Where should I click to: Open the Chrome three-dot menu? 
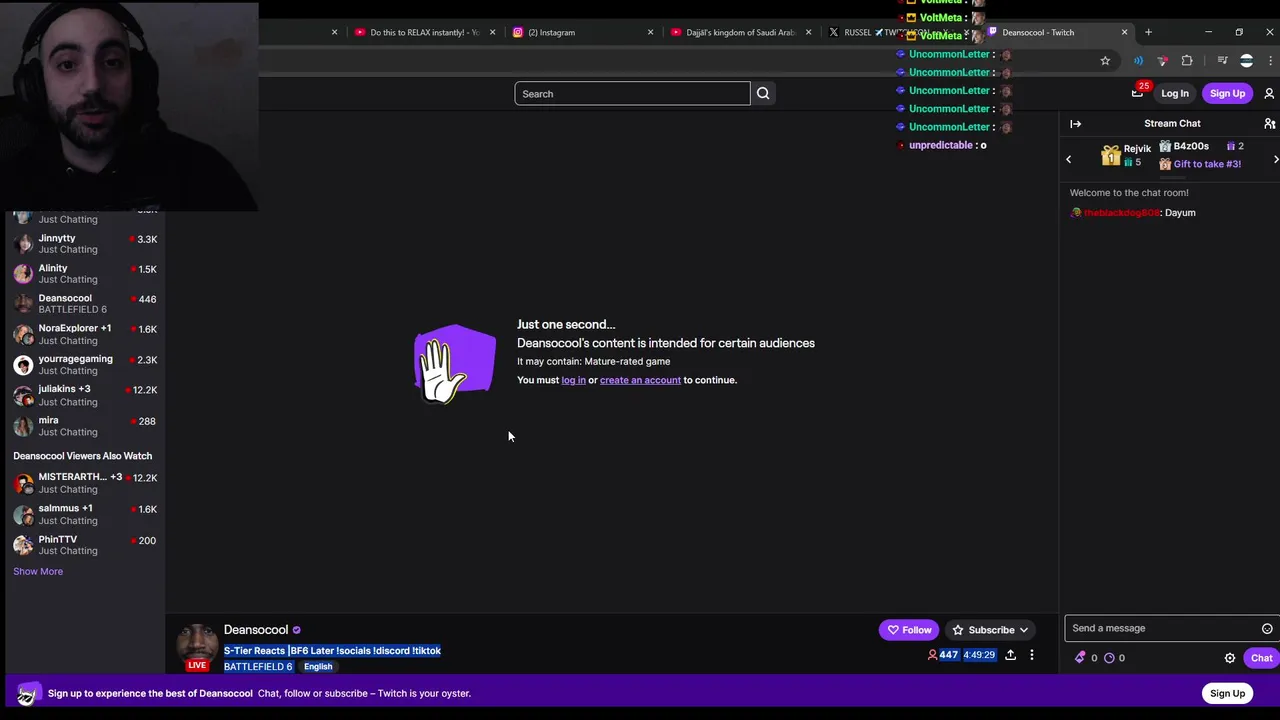1270,61
